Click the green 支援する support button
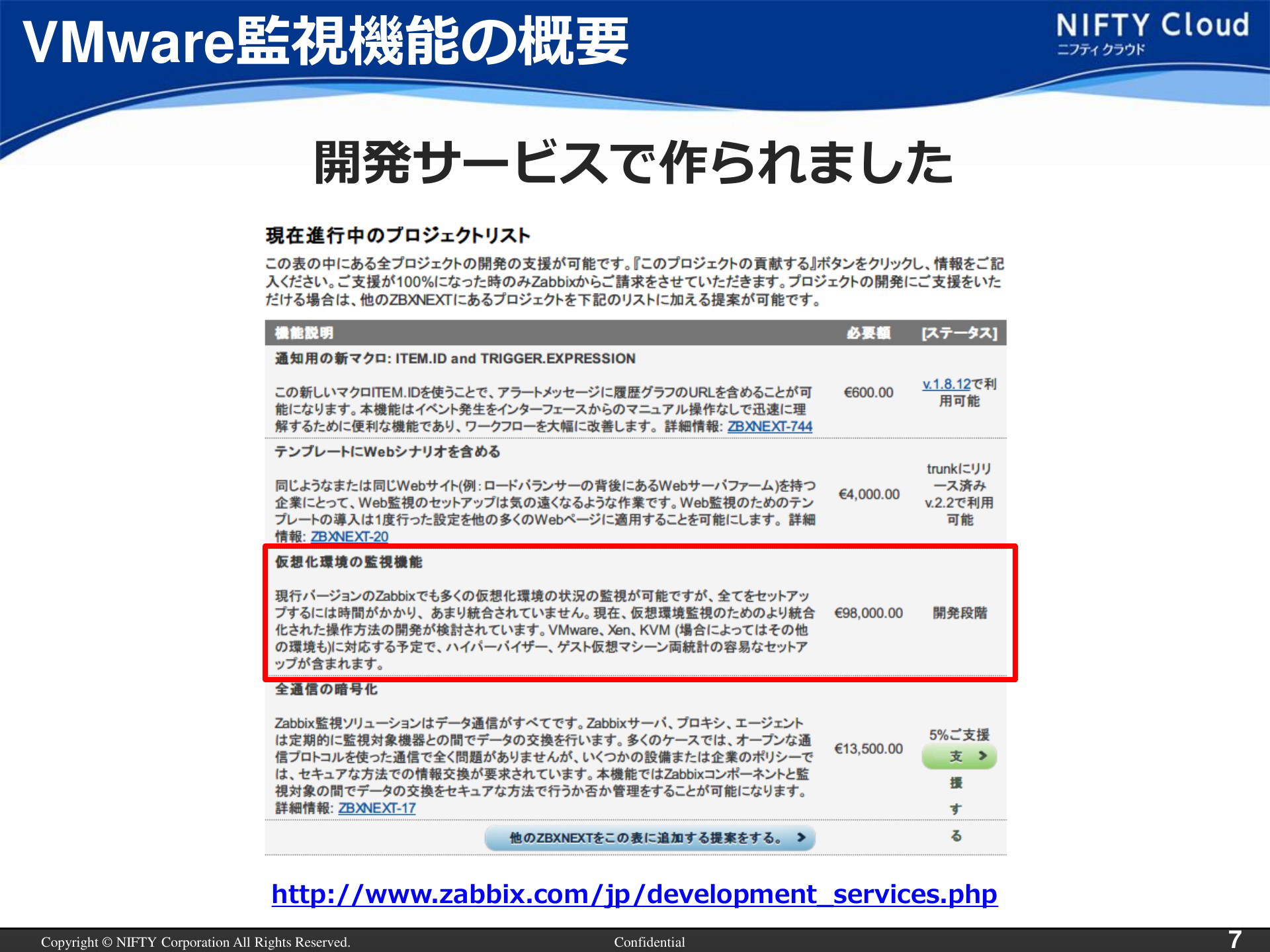The image size is (1270, 952). tap(959, 756)
